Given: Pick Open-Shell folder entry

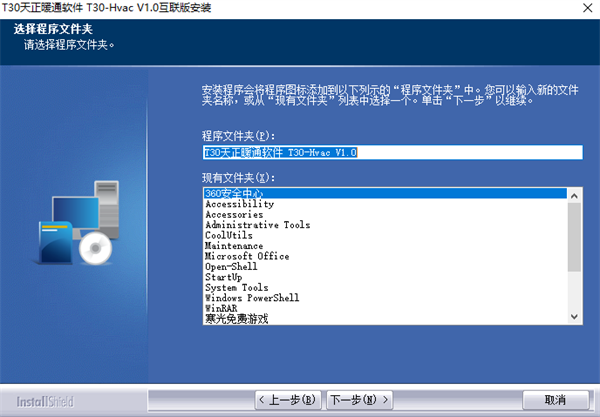Looking at the screenshot, I should 385,266.
